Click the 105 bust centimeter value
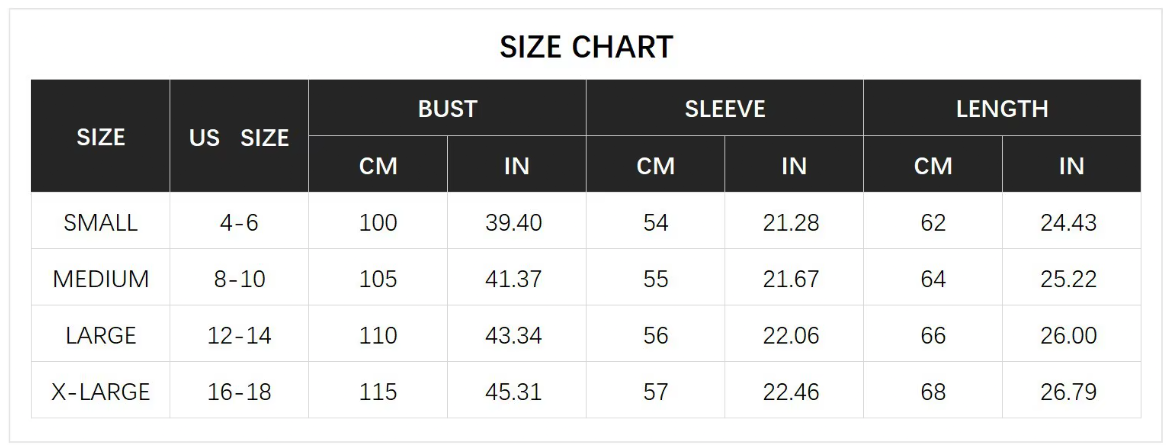The width and height of the screenshot is (1173, 445). pyautogui.click(x=378, y=279)
